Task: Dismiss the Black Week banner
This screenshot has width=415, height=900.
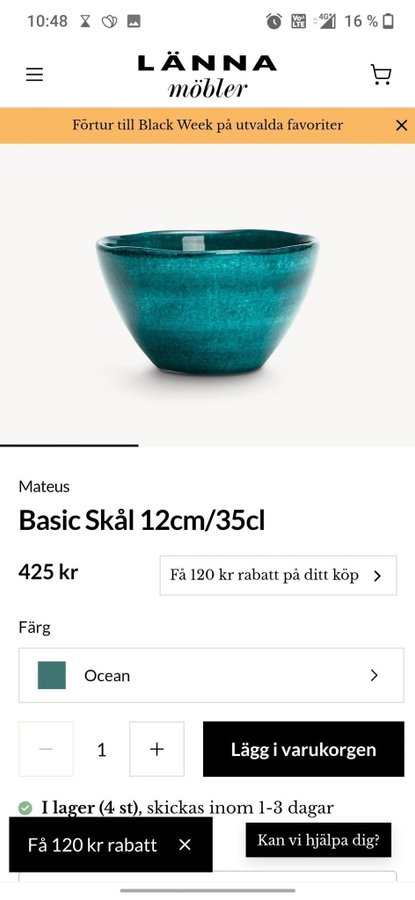Action: coord(402,125)
